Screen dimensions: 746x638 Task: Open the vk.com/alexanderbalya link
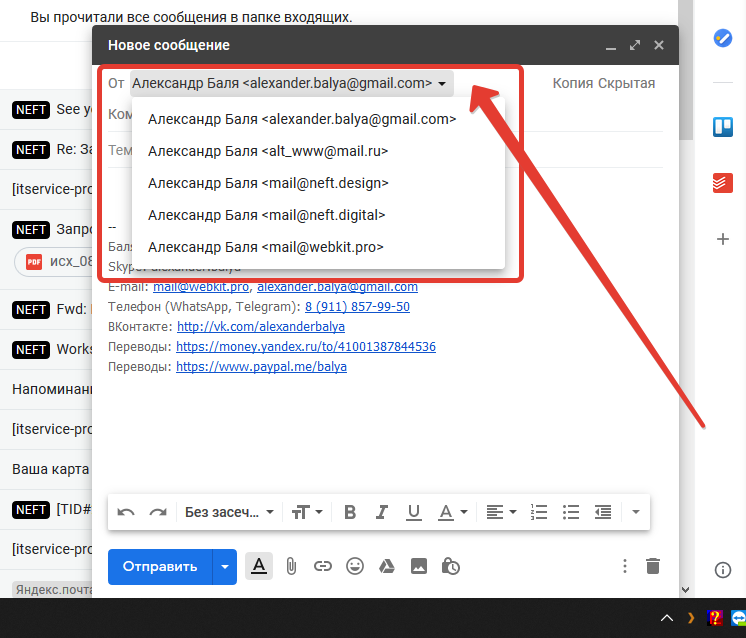(260, 327)
